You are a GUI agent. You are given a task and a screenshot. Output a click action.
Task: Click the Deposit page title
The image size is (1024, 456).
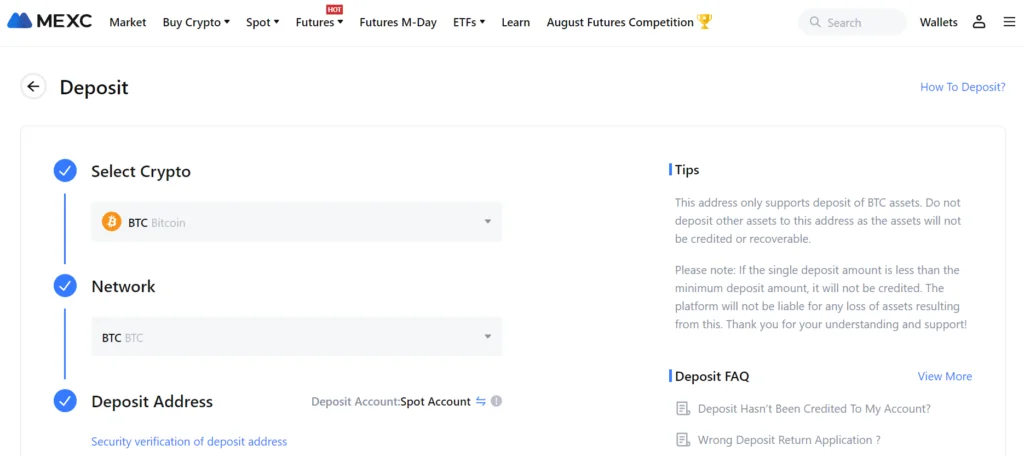pyautogui.click(x=94, y=88)
